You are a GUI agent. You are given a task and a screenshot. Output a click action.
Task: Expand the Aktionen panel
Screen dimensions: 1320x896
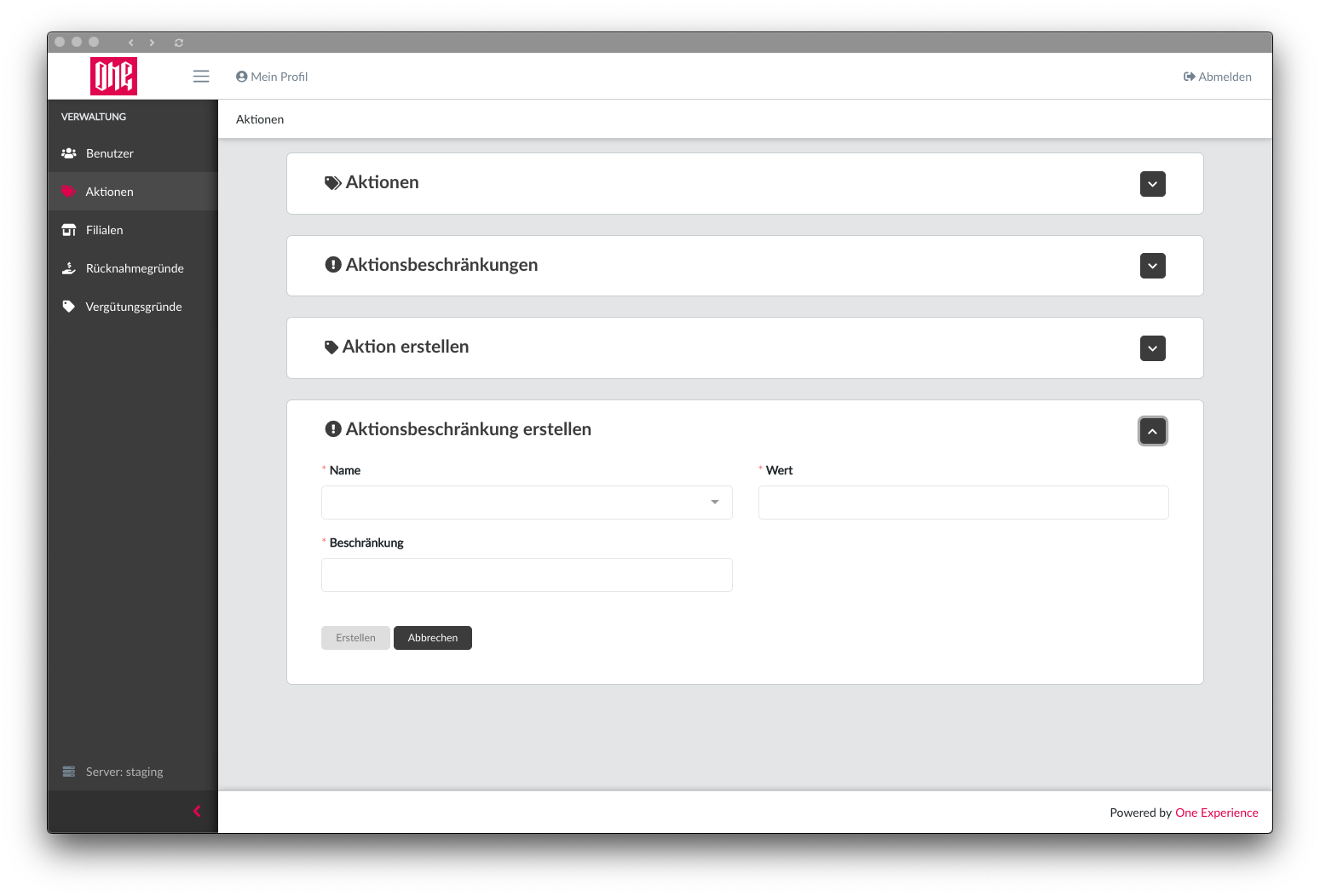tap(1152, 184)
